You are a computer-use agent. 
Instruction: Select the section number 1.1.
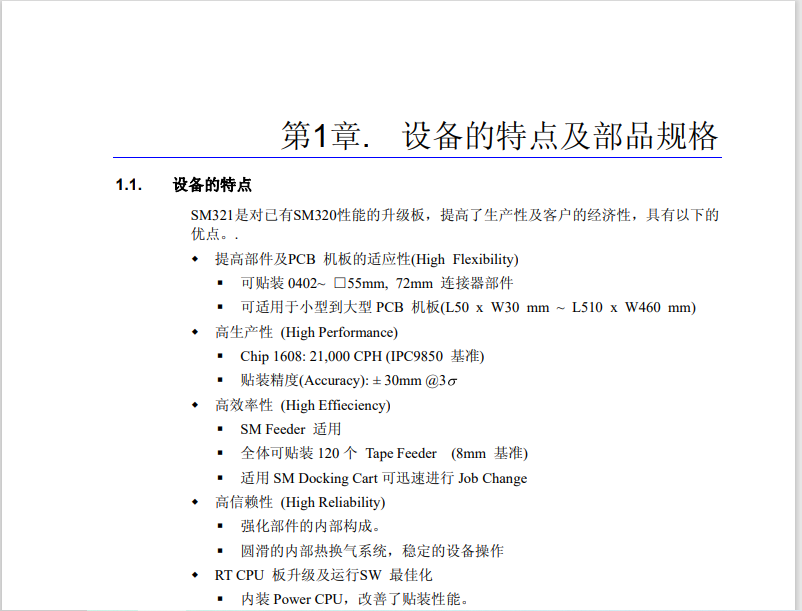click(x=125, y=184)
